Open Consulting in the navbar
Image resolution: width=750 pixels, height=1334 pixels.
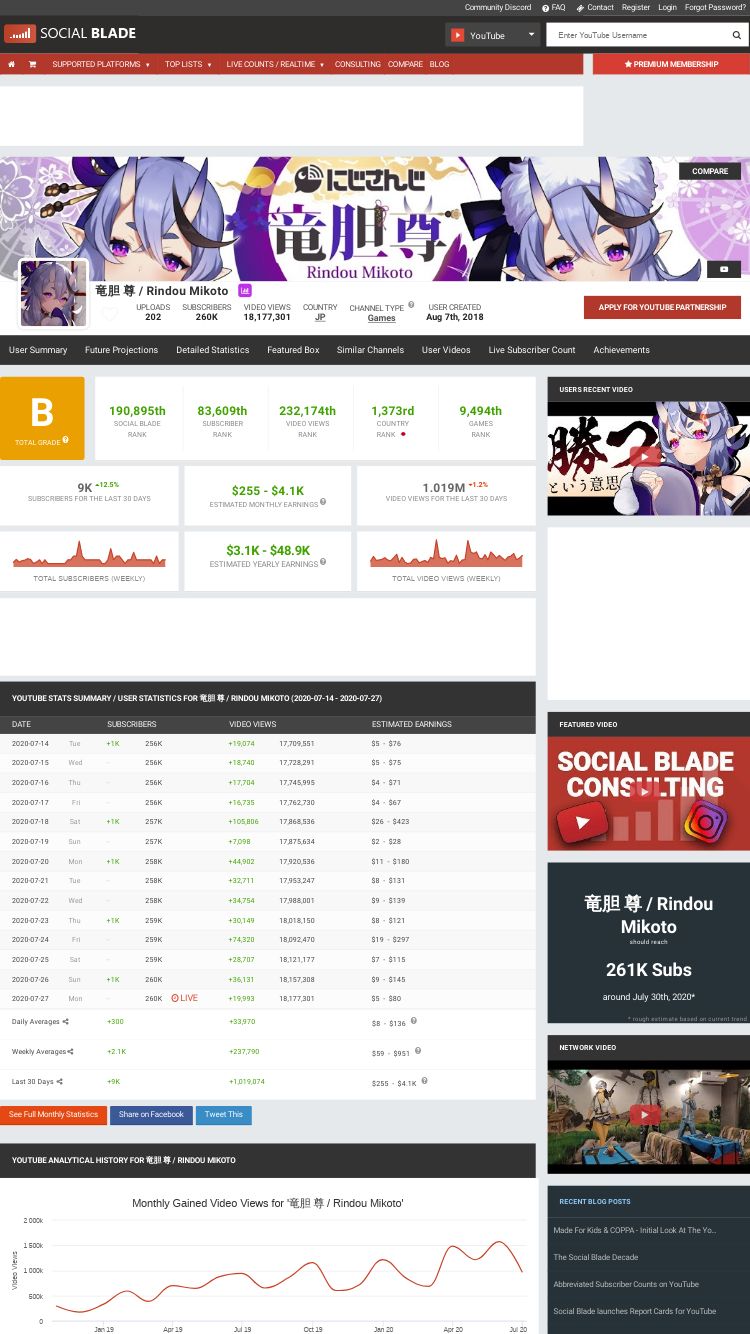coord(357,64)
